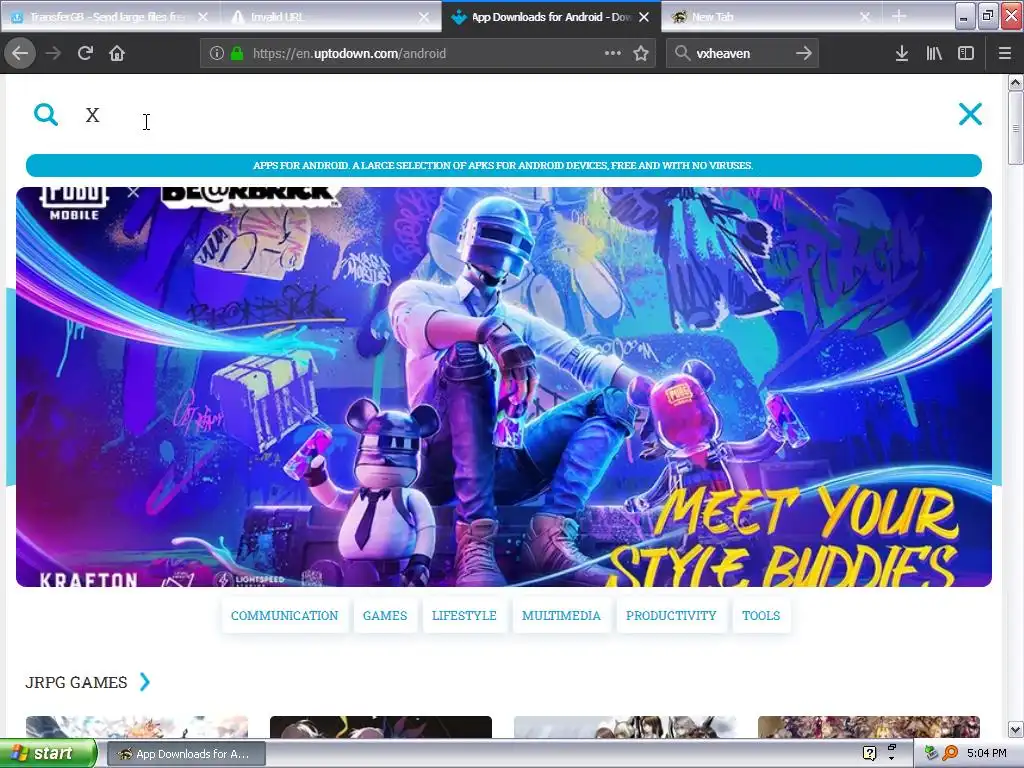This screenshot has width=1024, height=768.
Task: Click the Uptodown teal search magnifier icon
Action: pyautogui.click(x=46, y=114)
